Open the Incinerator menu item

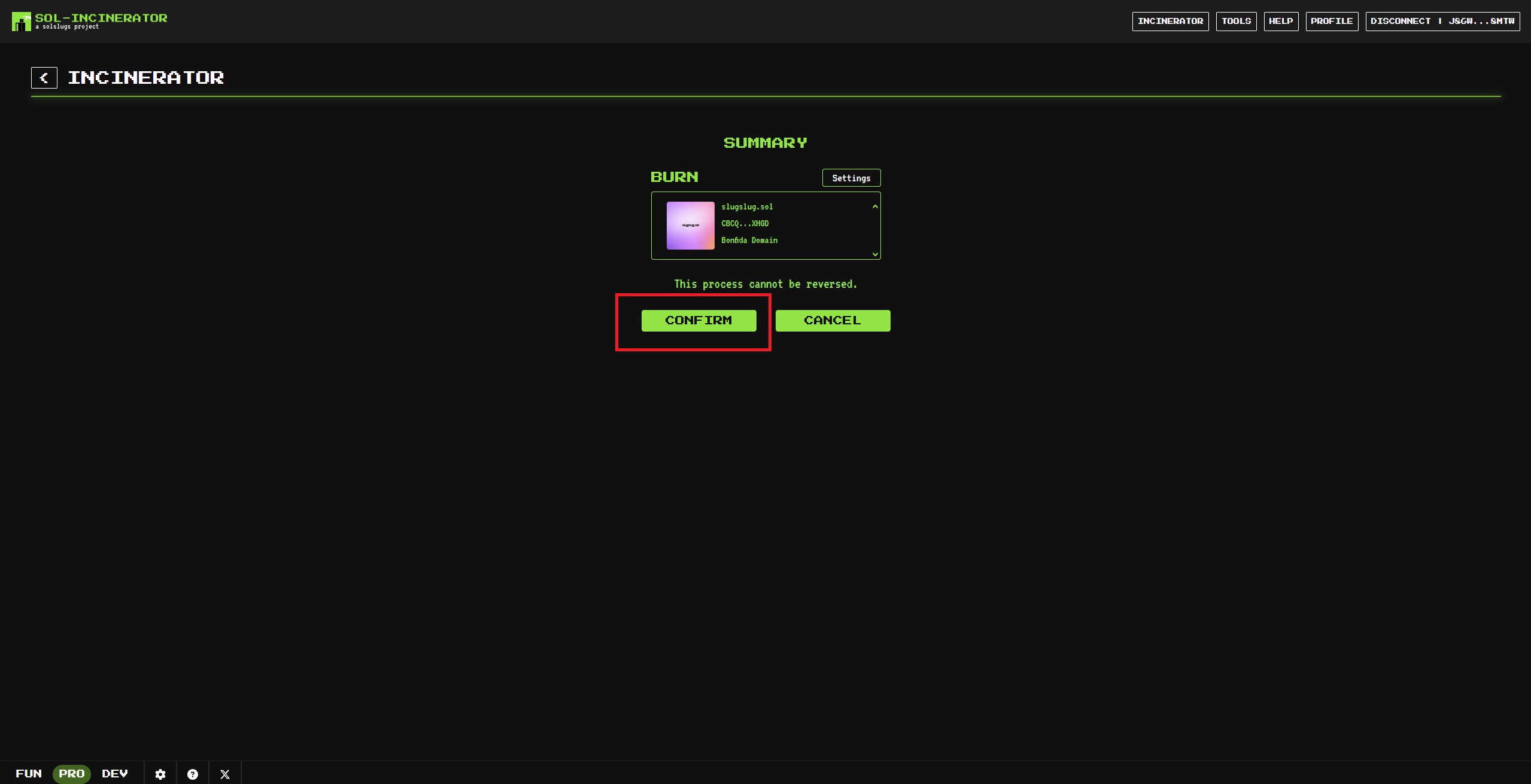(x=1170, y=21)
